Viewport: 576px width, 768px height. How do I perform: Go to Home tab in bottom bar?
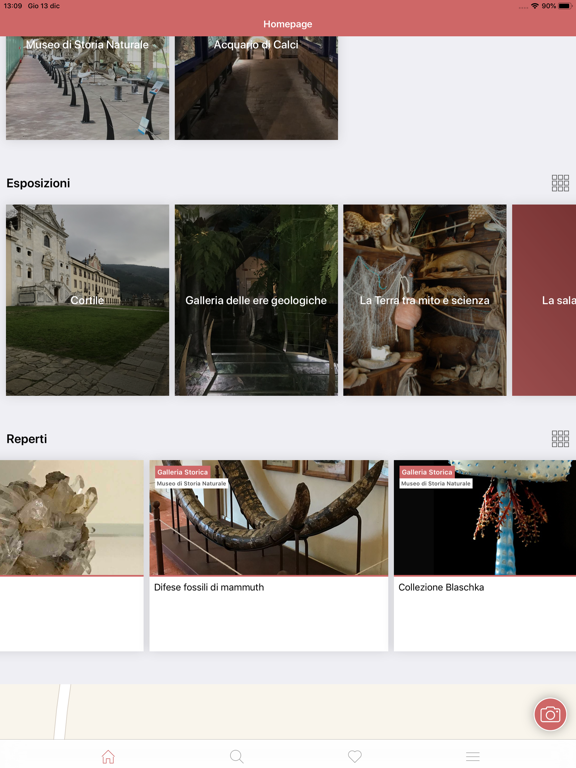[x=108, y=756]
